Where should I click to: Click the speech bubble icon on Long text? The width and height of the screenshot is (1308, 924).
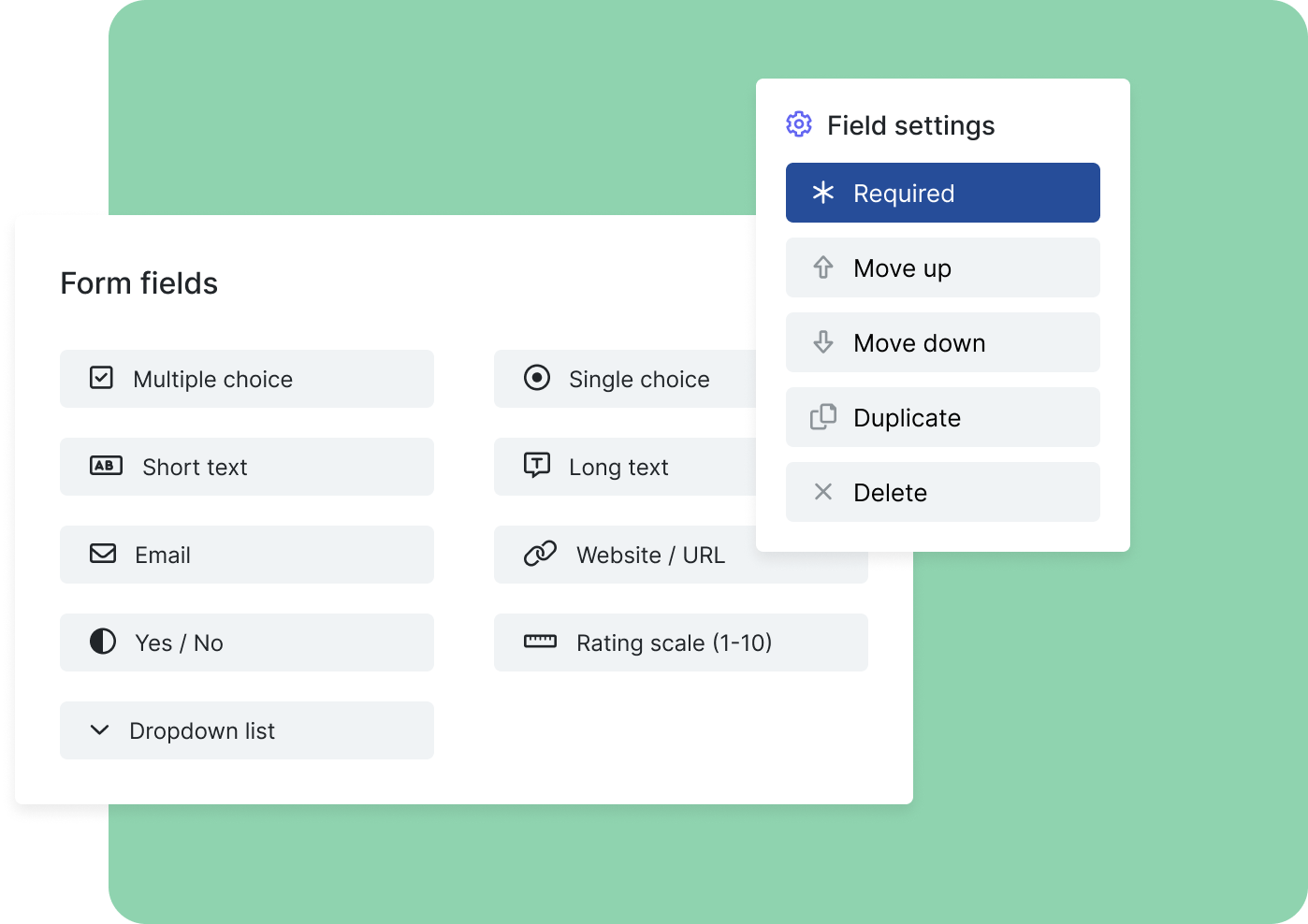[x=537, y=465]
